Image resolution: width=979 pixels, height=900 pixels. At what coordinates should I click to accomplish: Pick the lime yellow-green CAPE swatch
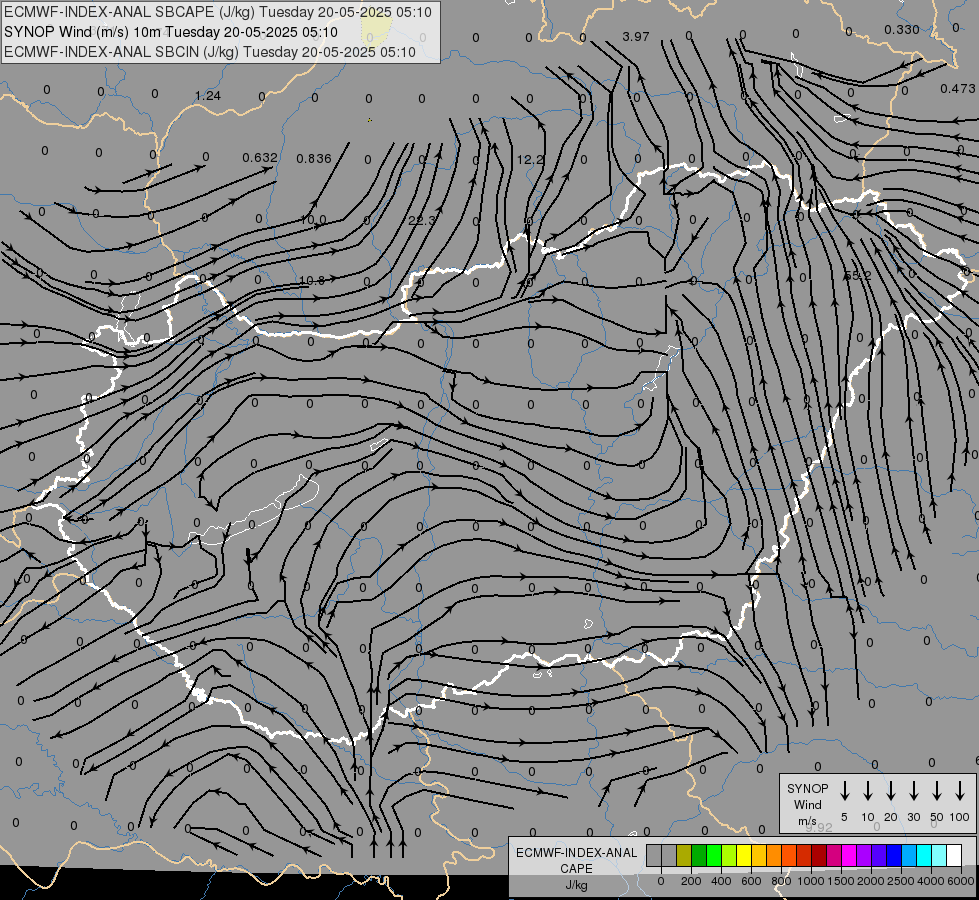coord(729,855)
